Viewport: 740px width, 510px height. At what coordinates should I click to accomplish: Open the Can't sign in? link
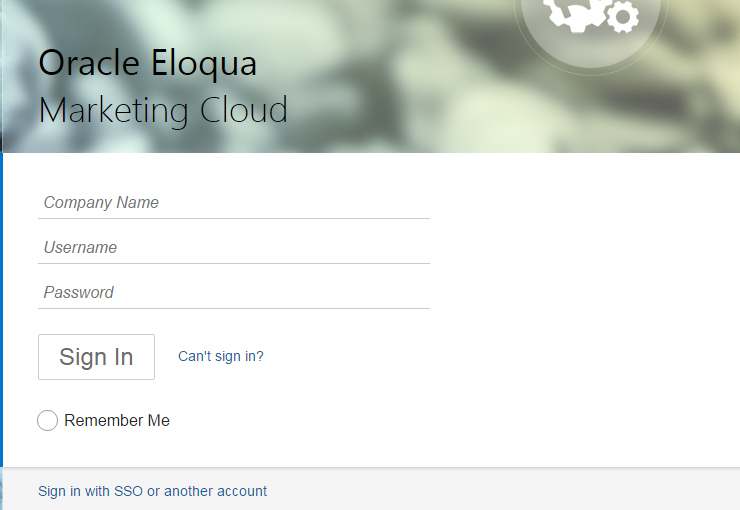221,356
